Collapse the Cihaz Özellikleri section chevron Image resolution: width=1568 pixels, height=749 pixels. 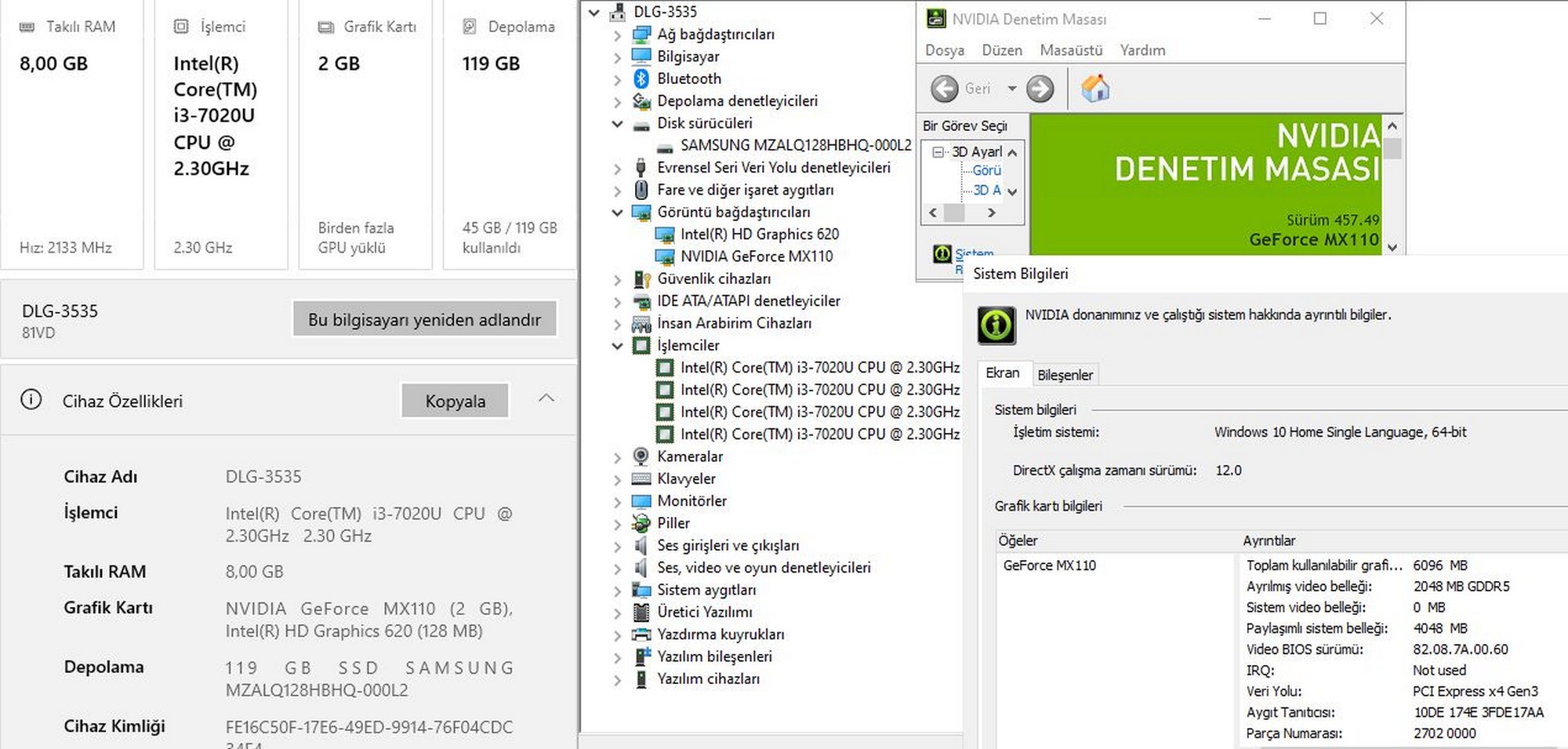tap(546, 398)
